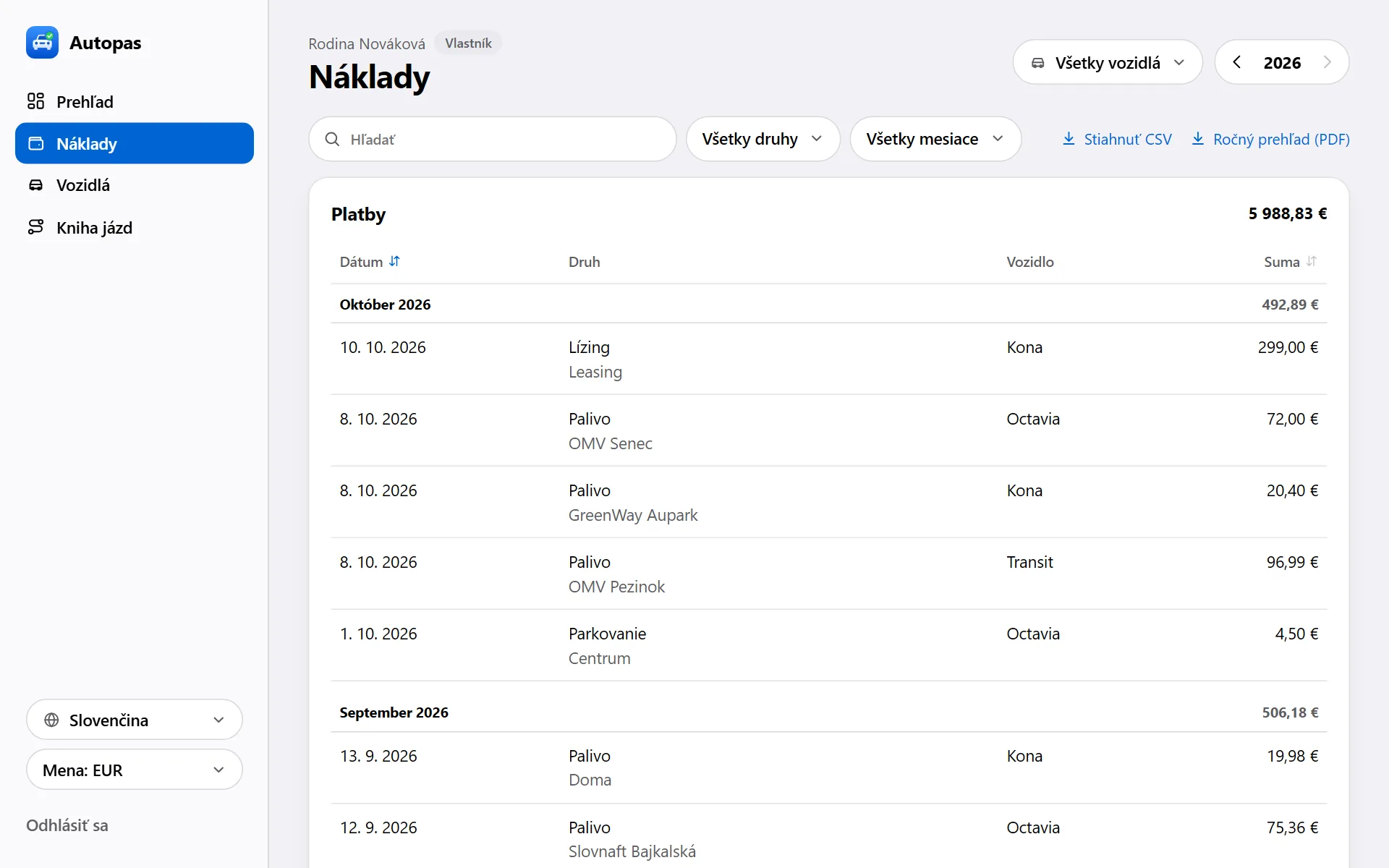Image resolution: width=1389 pixels, height=868 pixels.
Task: Select the Náklady menu item
Action: tap(135, 143)
